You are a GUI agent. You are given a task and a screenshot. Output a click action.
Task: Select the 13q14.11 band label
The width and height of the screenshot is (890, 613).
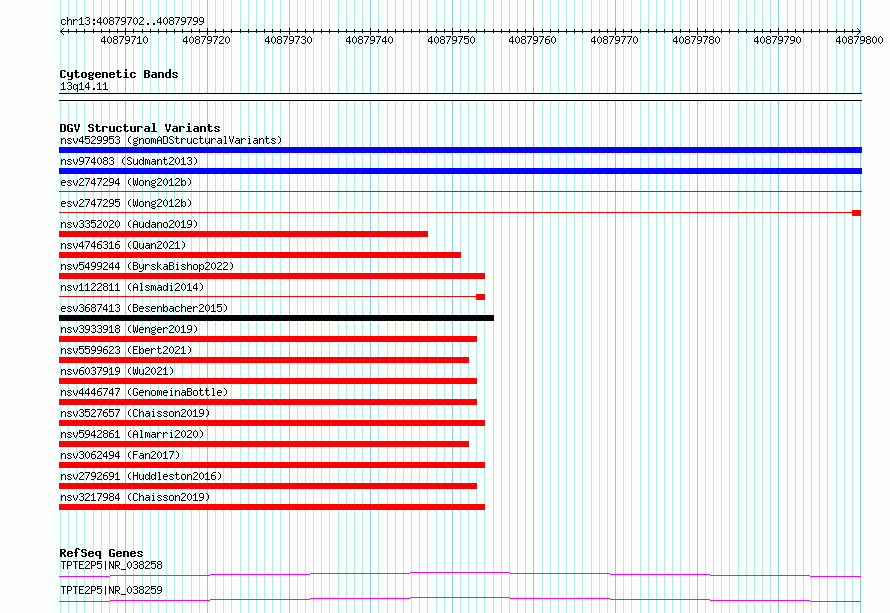pyautogui.click(x=84, y=86)
